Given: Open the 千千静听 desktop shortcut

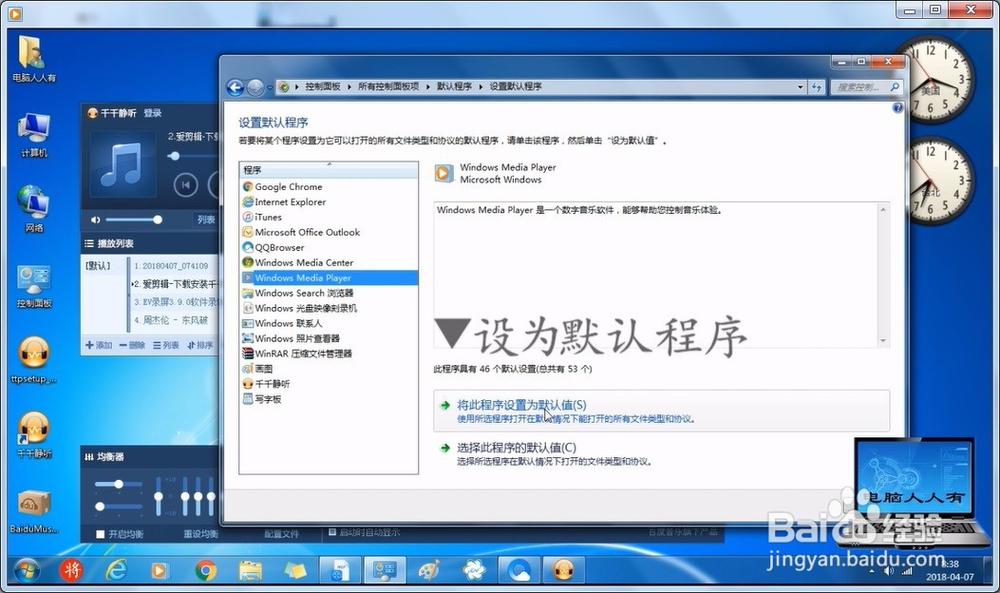Looking at the screenshot, I should click(x=34, y=435).
